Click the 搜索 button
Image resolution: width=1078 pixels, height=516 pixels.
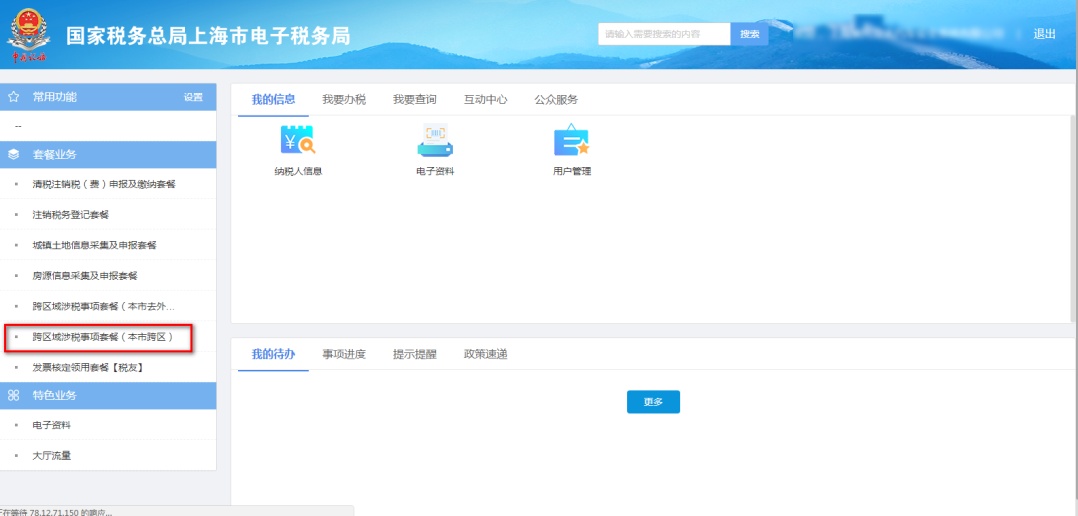(x=749, y=34)
